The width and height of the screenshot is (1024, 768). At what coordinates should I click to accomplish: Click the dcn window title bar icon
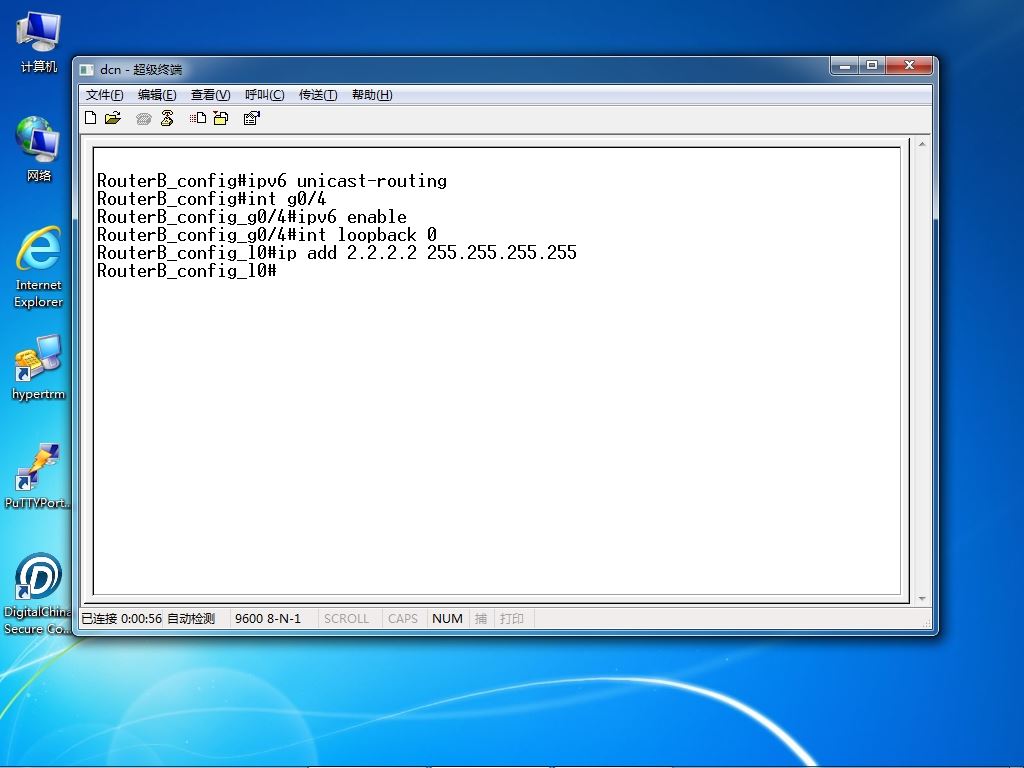[x=86, y=69]
